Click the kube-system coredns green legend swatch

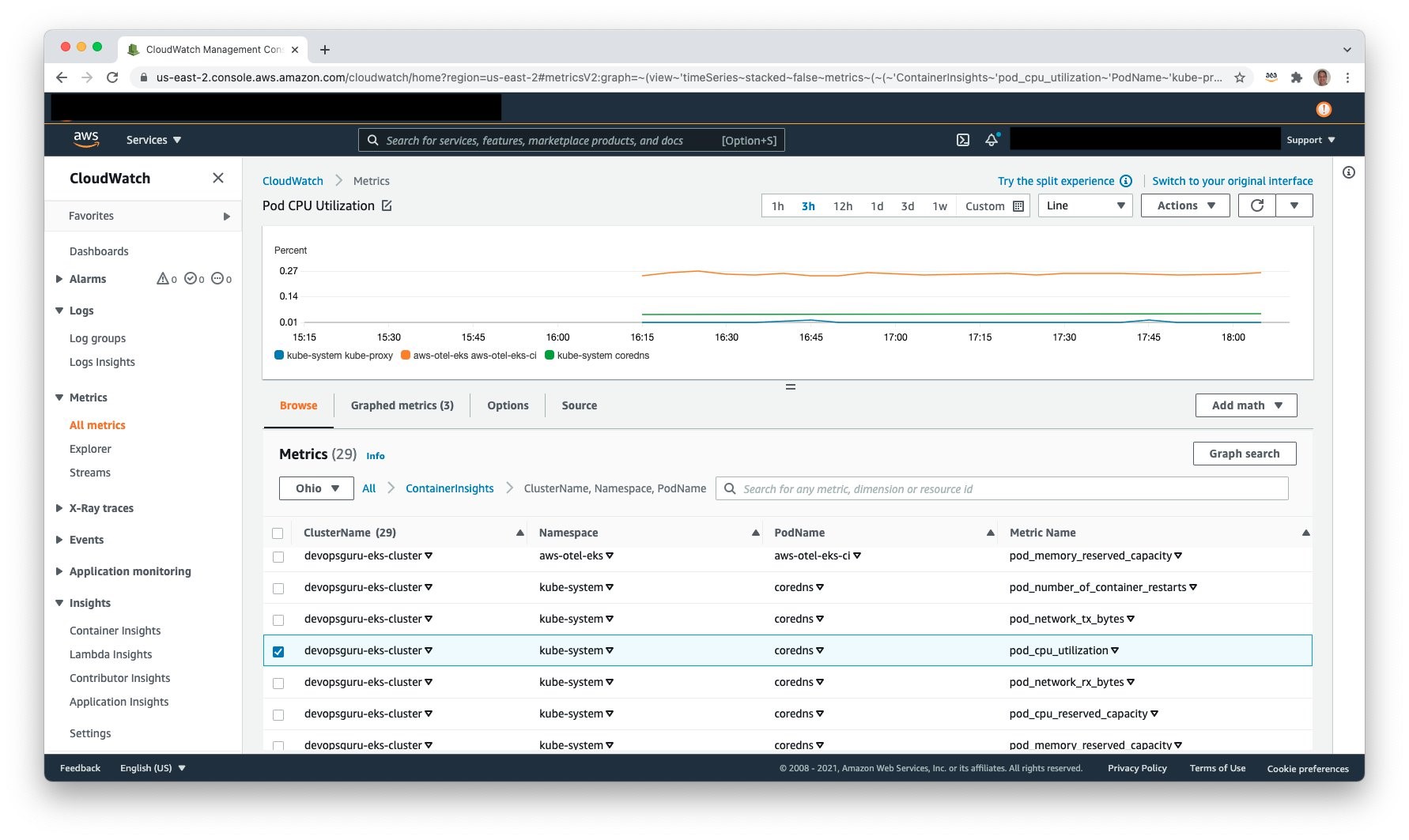[x=550, y=356]
